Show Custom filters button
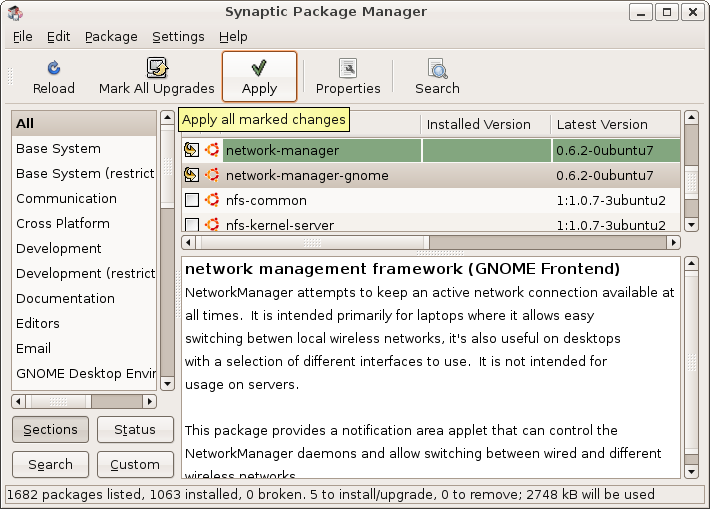 coord(135,464)
